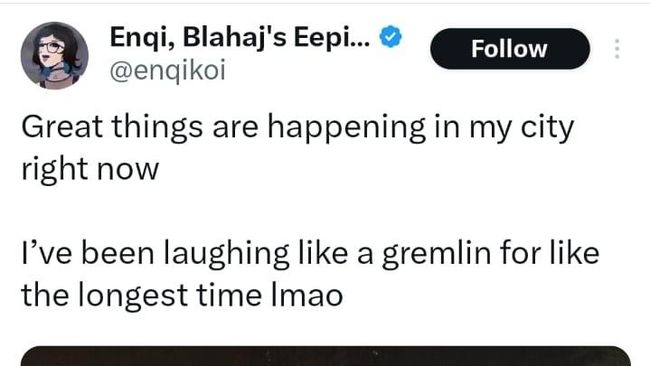This screenshot has height=366, width=650.
Task: Click the blue verified checkmark badge
Action: (x=390, y=36)
